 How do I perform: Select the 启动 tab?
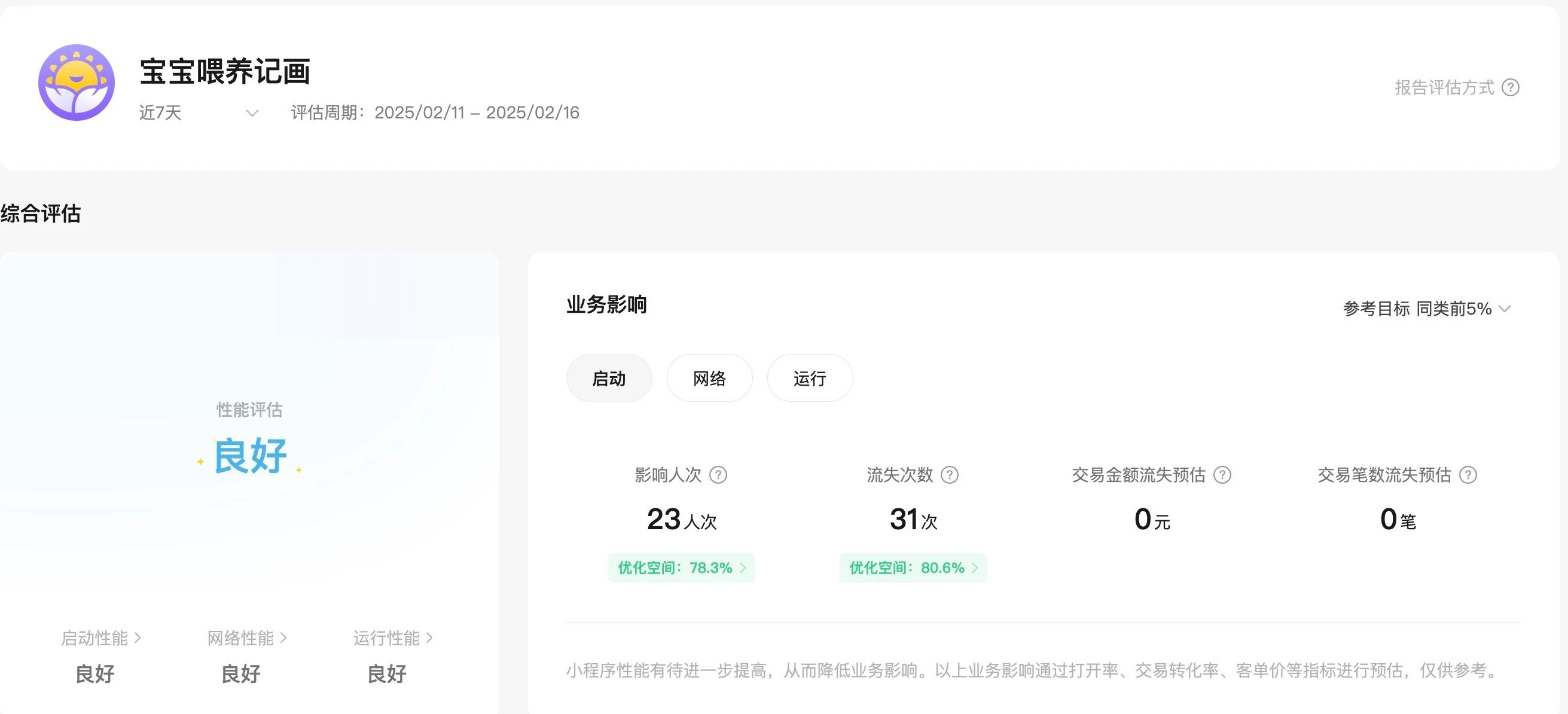click(x=609, y=378)
